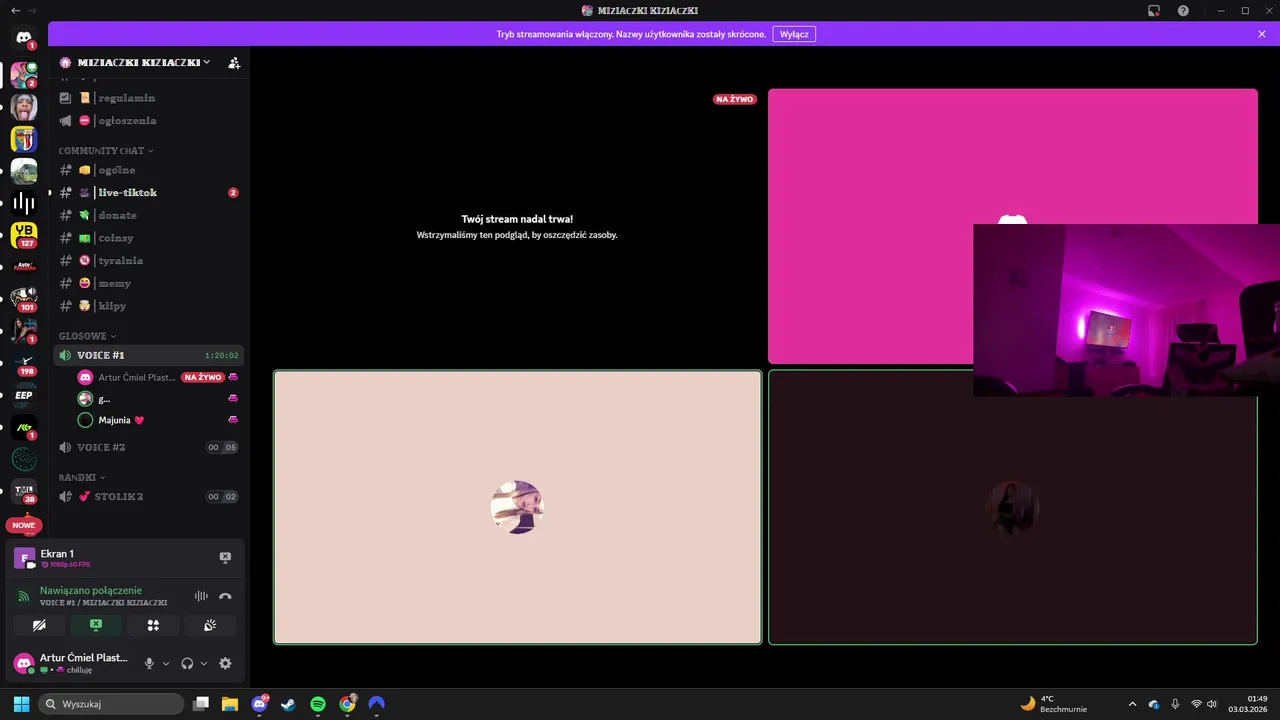Open the white sound-wave bars server icon
The height and width of the screenshot is (720, 1280).
[x=24, y=203]
